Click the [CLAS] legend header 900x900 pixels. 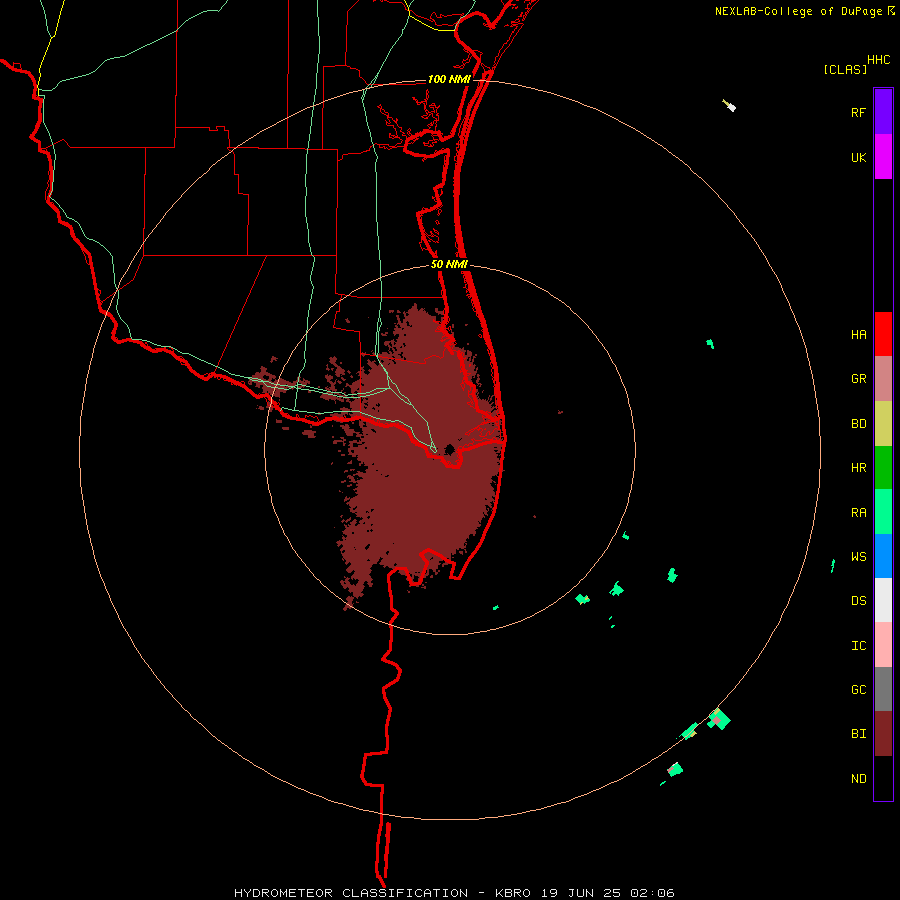(844, 69)
